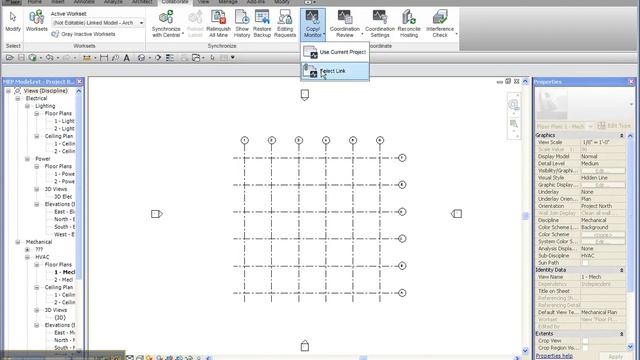Screen dimensions: 640x360
Task: Click the Undo quick-access icon
Action: coord(49,58)
